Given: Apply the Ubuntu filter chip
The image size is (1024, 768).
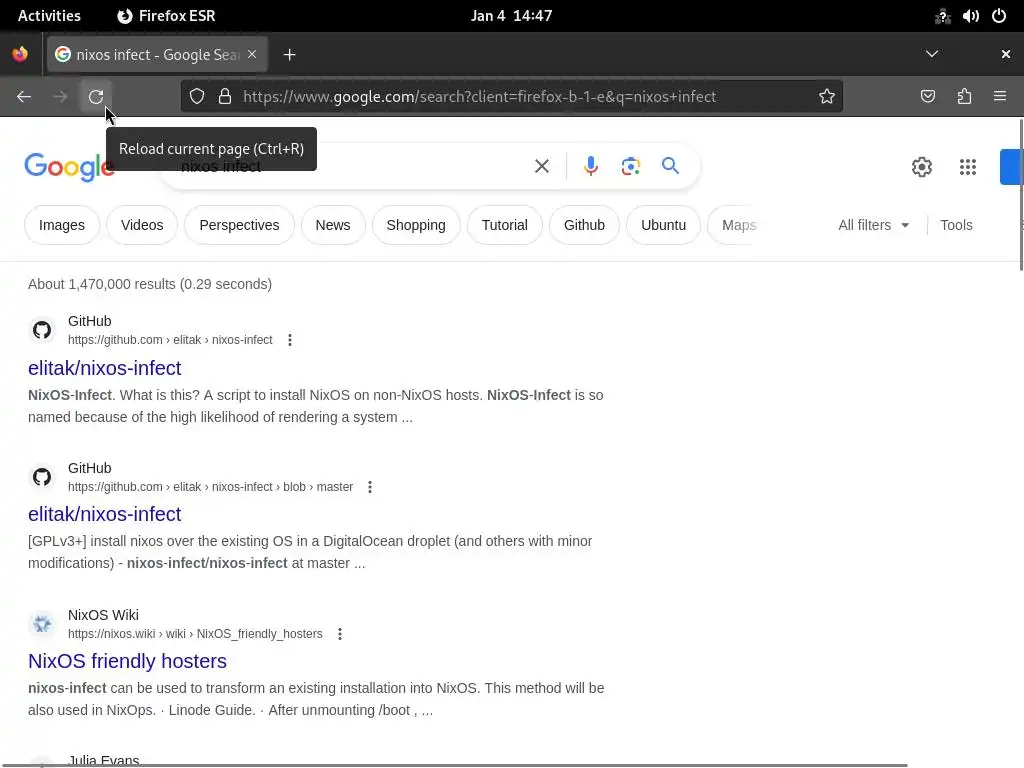Looking at the screenshot, I should pyautogui.click(x=664, y=225).
